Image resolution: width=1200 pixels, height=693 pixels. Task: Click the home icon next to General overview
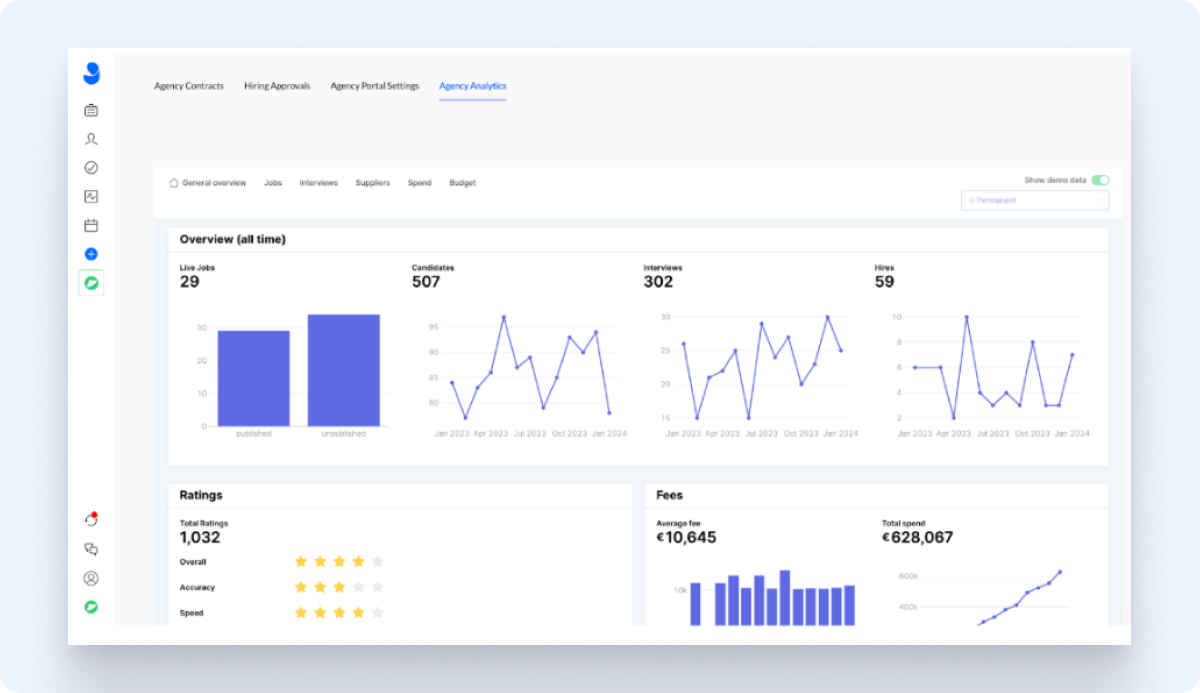click(174, 182)
